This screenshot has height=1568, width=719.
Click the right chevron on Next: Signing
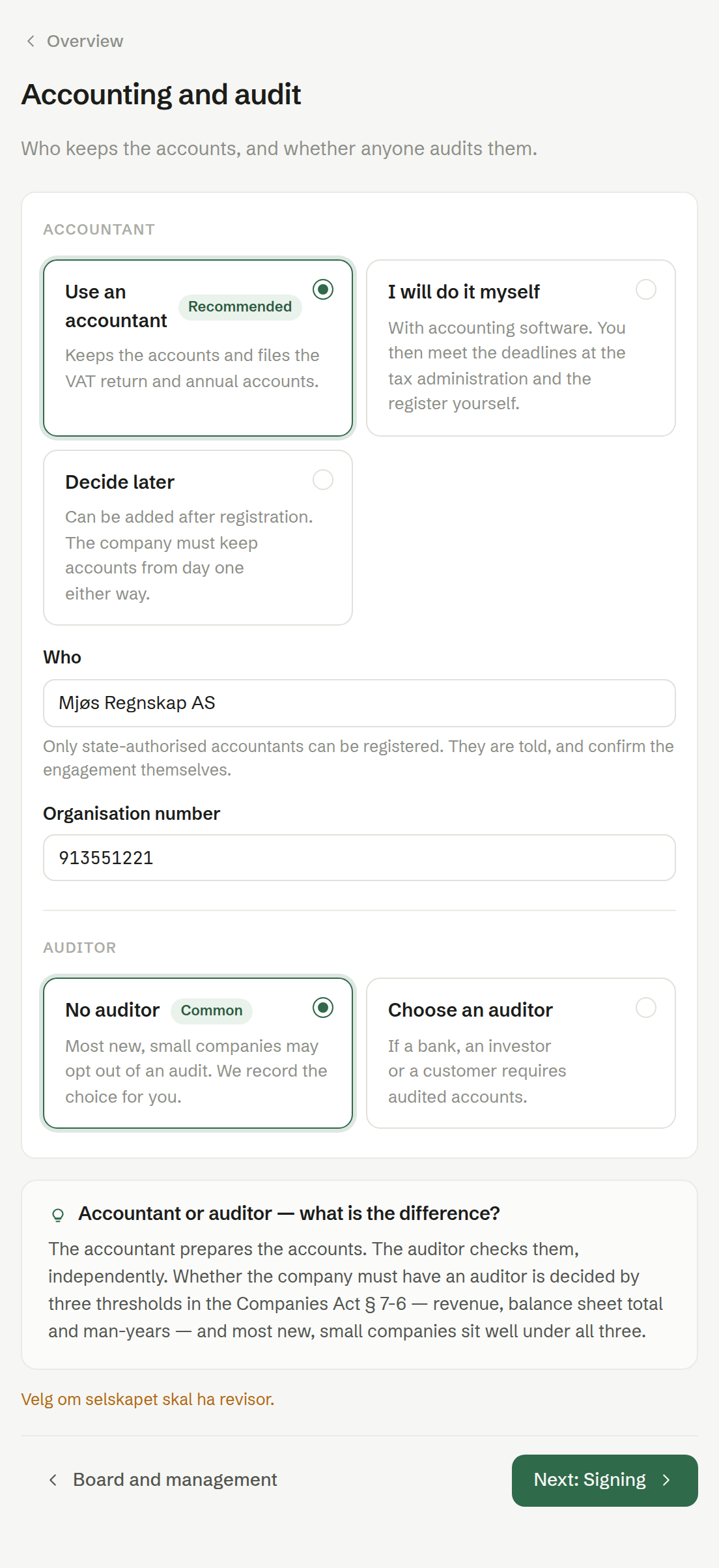point(666,1480)
